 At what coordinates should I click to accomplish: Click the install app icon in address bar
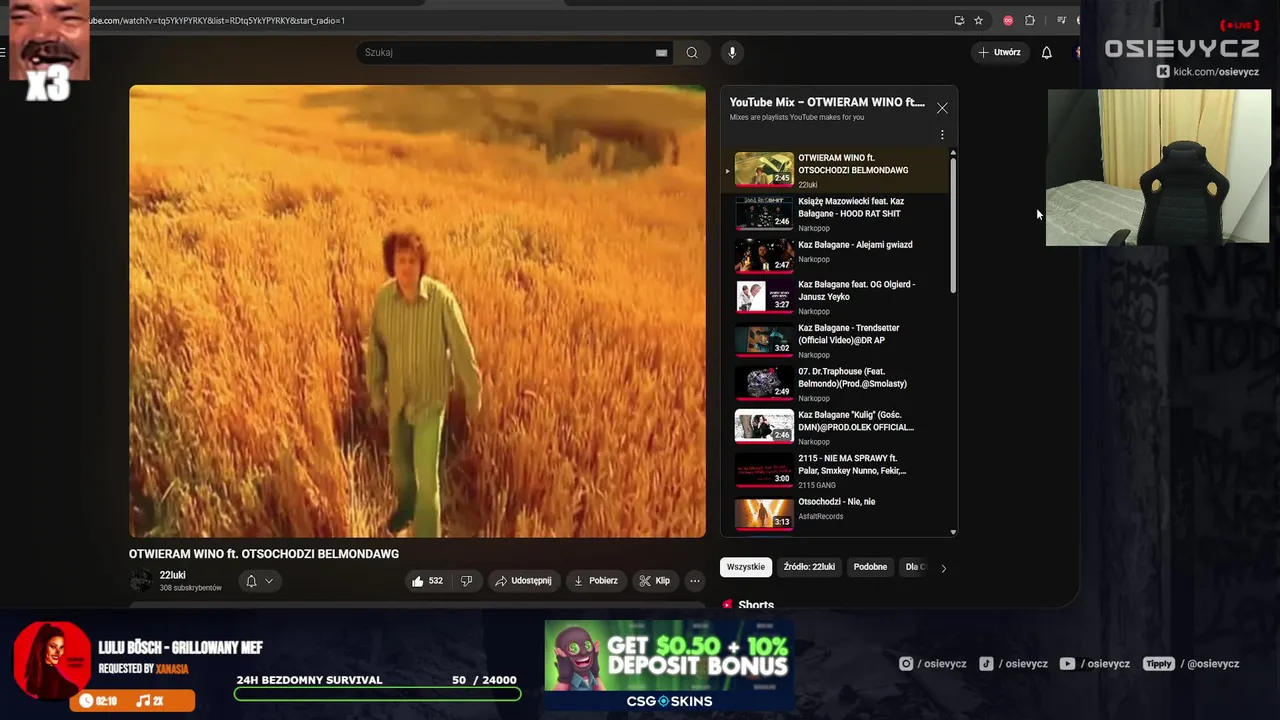pyautogui.click(x=959, y=20)
